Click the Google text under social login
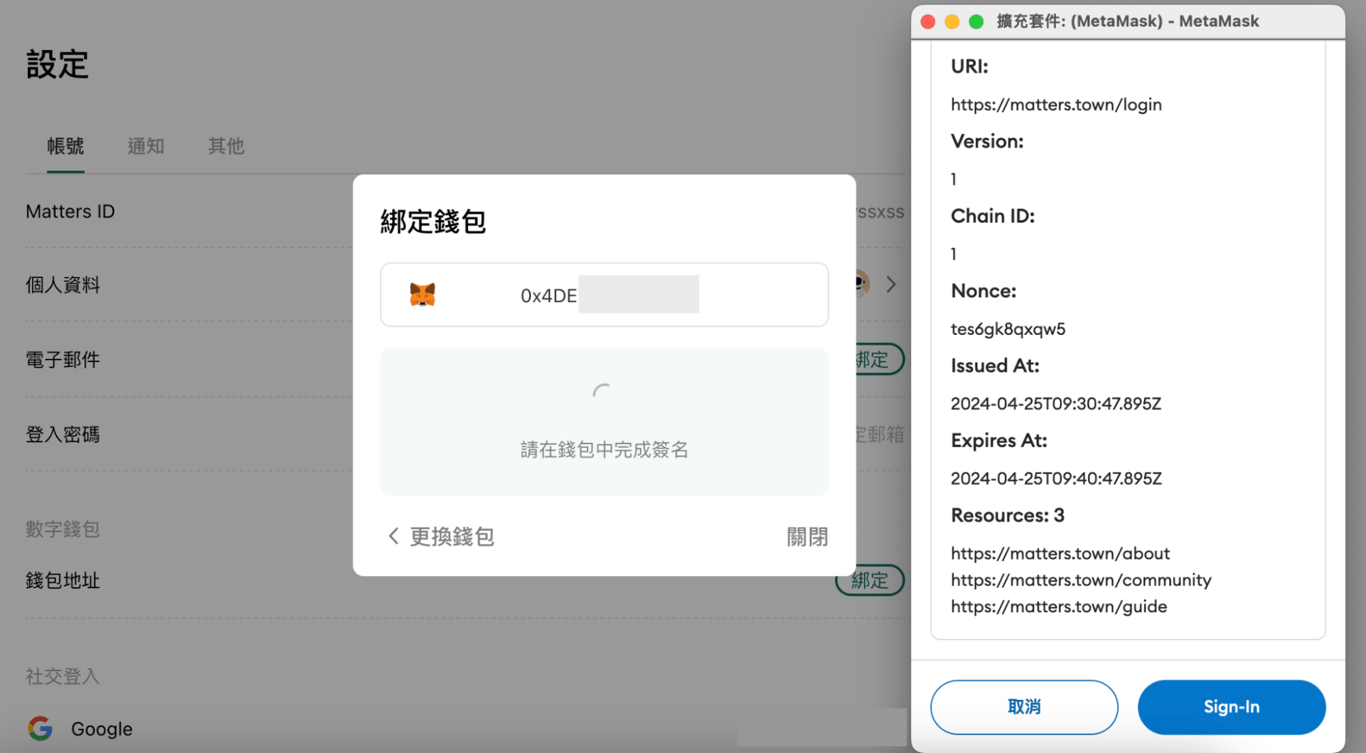Viewport: 1366px width, 753px height. tap(102, 729)
